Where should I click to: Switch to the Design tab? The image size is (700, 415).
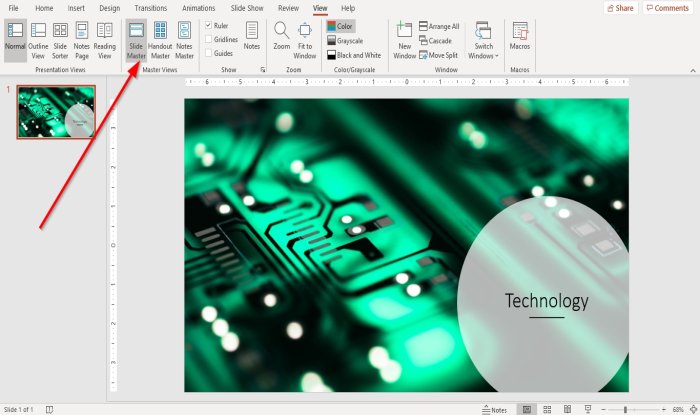110,8
